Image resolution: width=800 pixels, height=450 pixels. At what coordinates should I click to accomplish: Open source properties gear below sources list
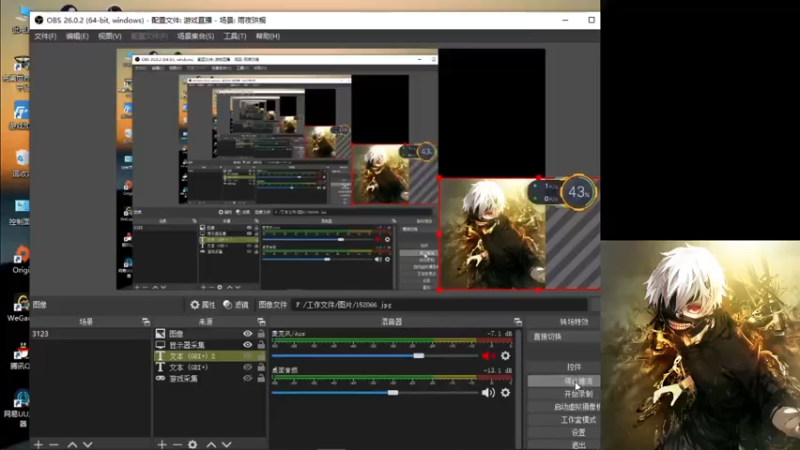coord(192,444)
